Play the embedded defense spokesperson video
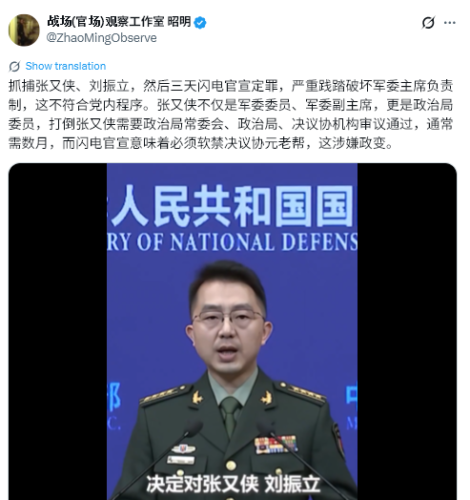The image size is (470, 500). point(232,332)
